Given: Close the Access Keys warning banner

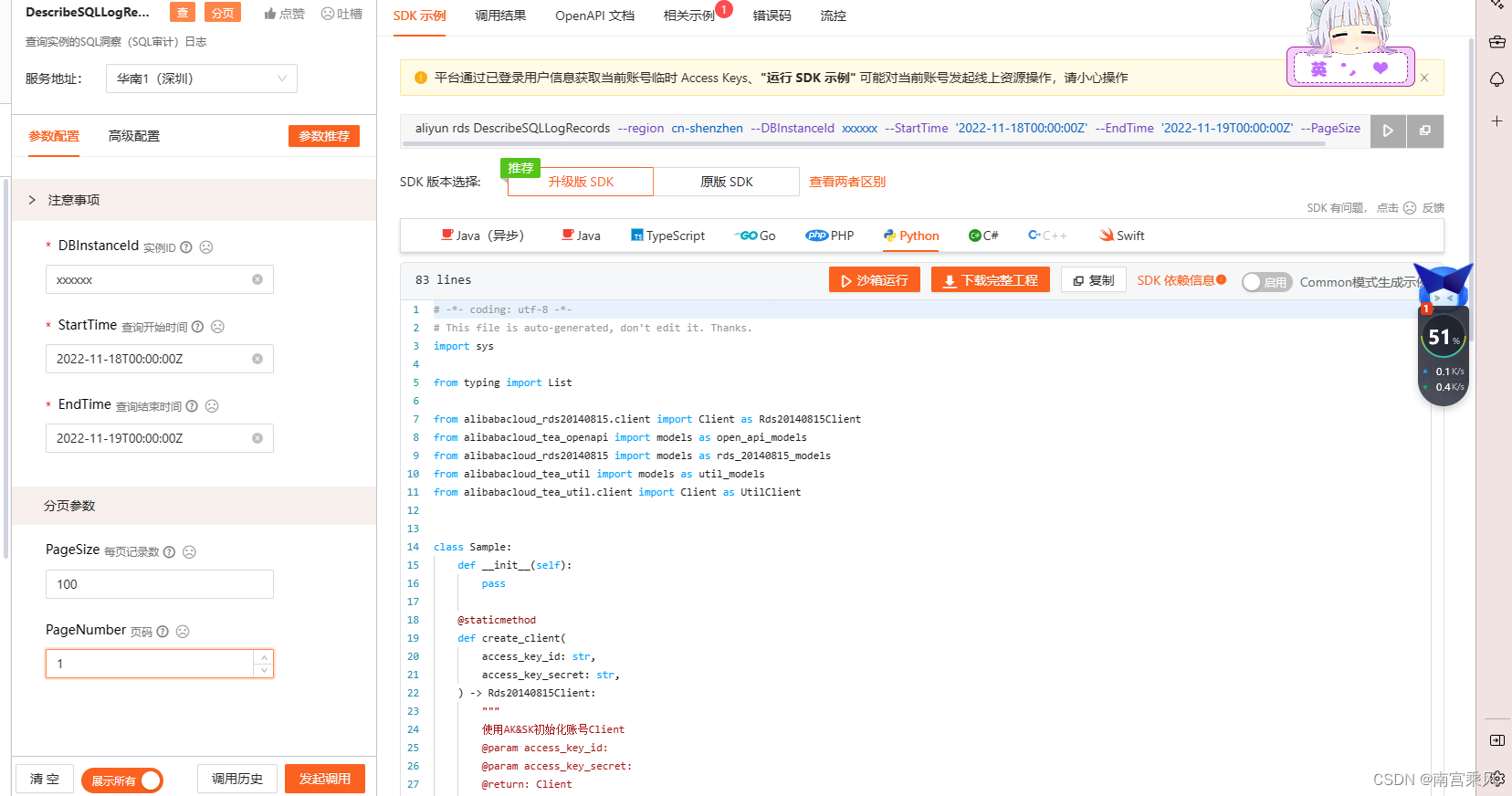Looking at the screenshot, I should coord(1424,78).
